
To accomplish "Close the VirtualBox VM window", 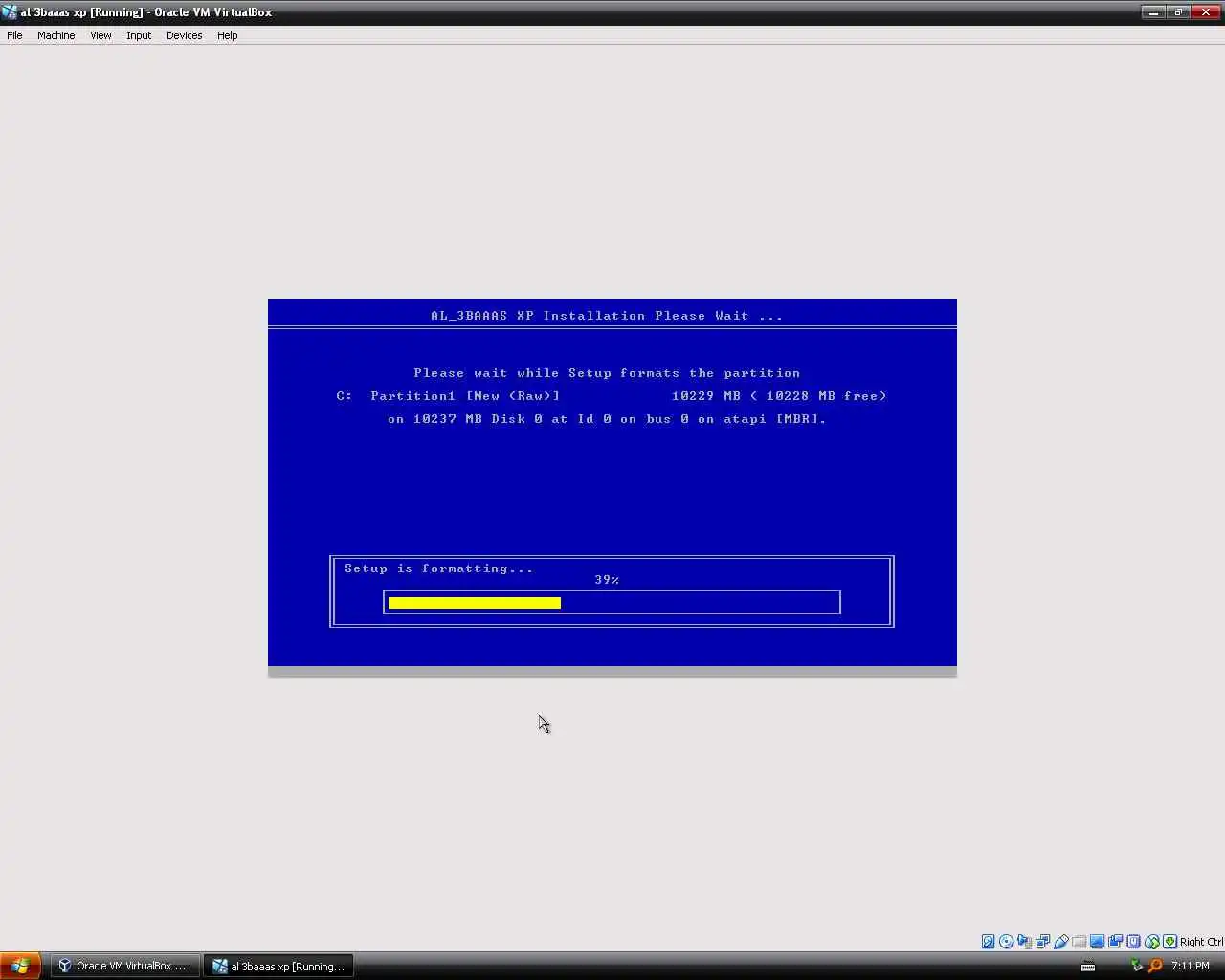I will (x=1206, y=12).
